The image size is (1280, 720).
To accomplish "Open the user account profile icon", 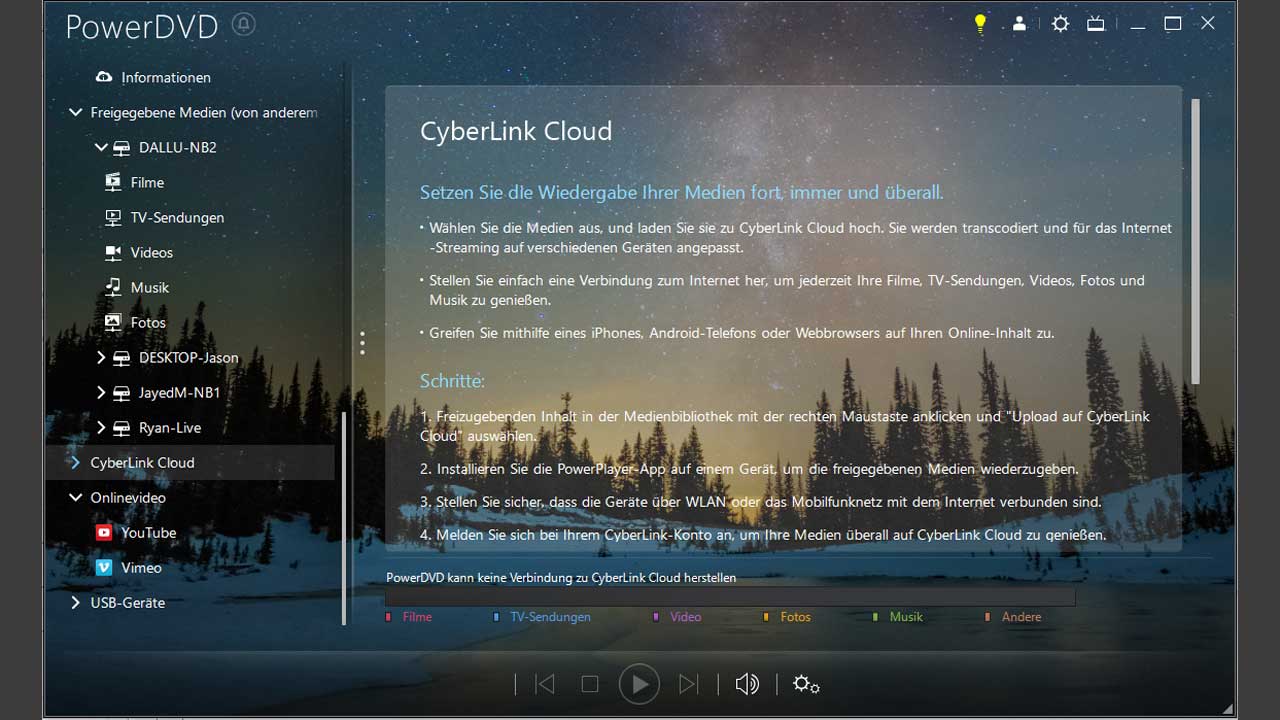I will (x=1019, y=24).
